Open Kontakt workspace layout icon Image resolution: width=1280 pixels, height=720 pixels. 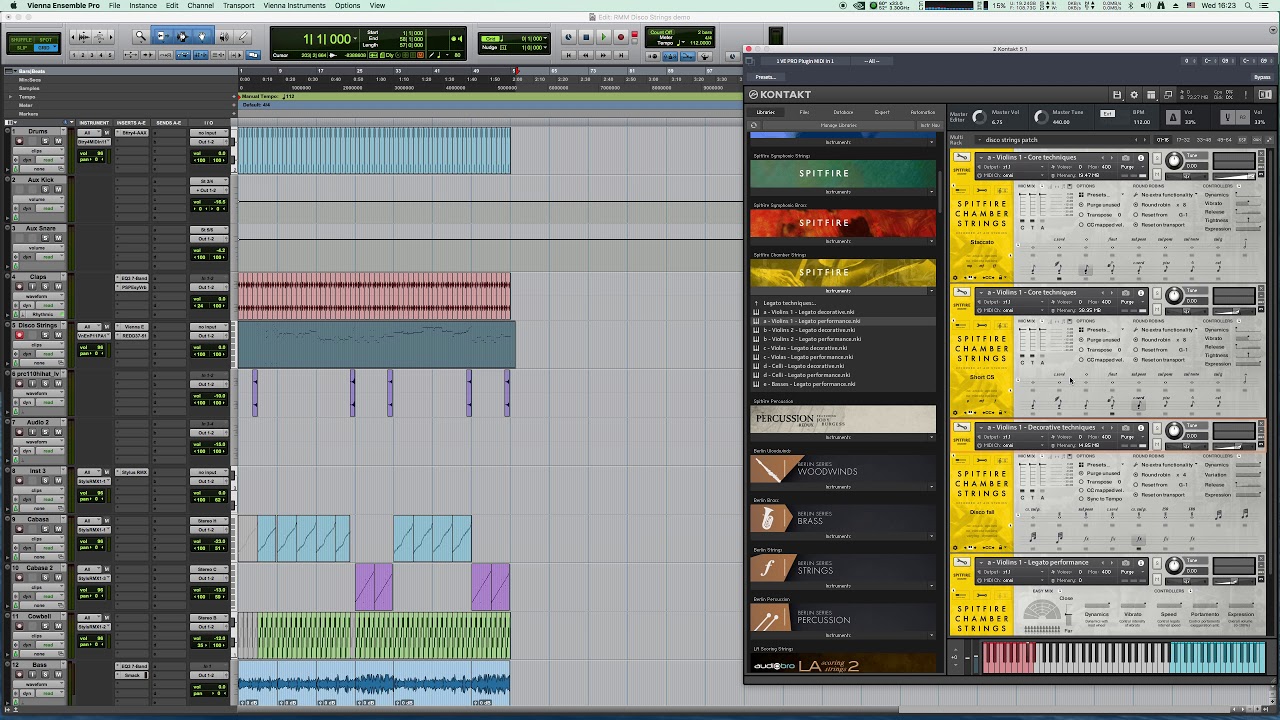coord(1151,95)
